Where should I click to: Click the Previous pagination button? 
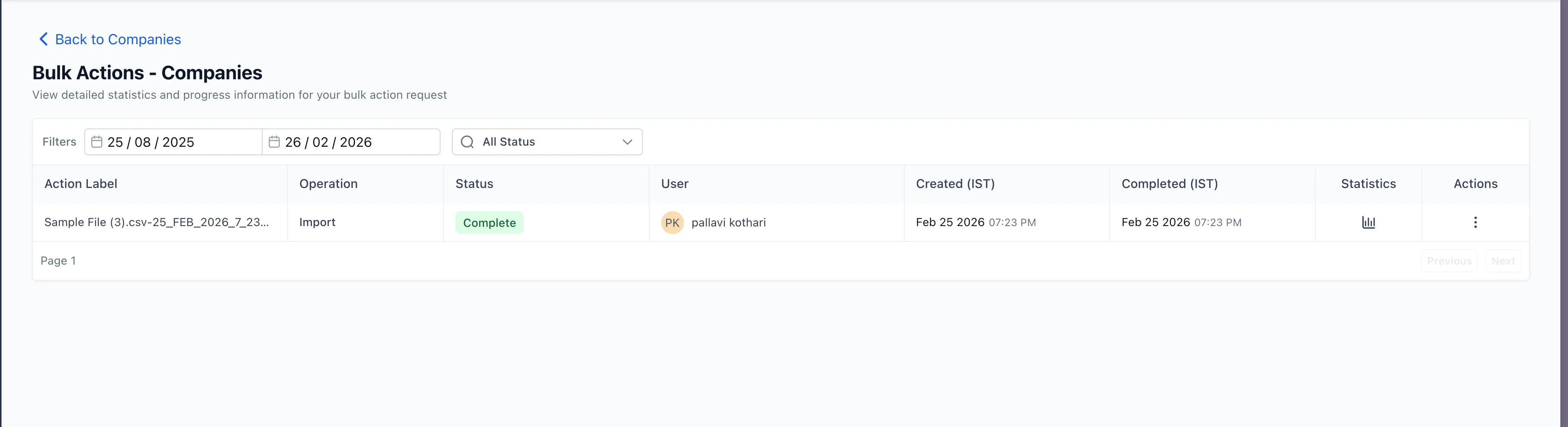[1449, 260]
